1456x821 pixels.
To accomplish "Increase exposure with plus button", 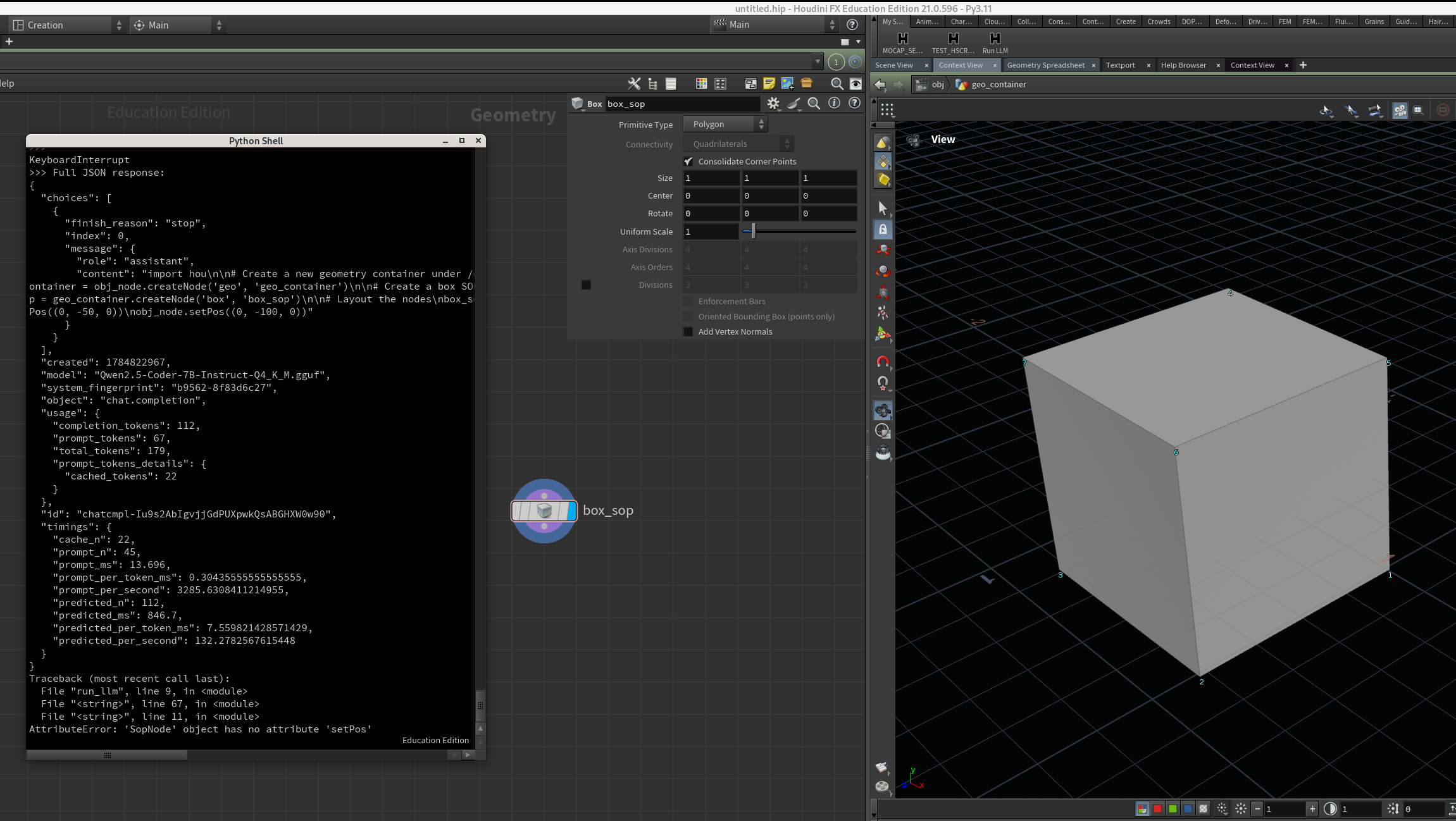I will 1312,808.
